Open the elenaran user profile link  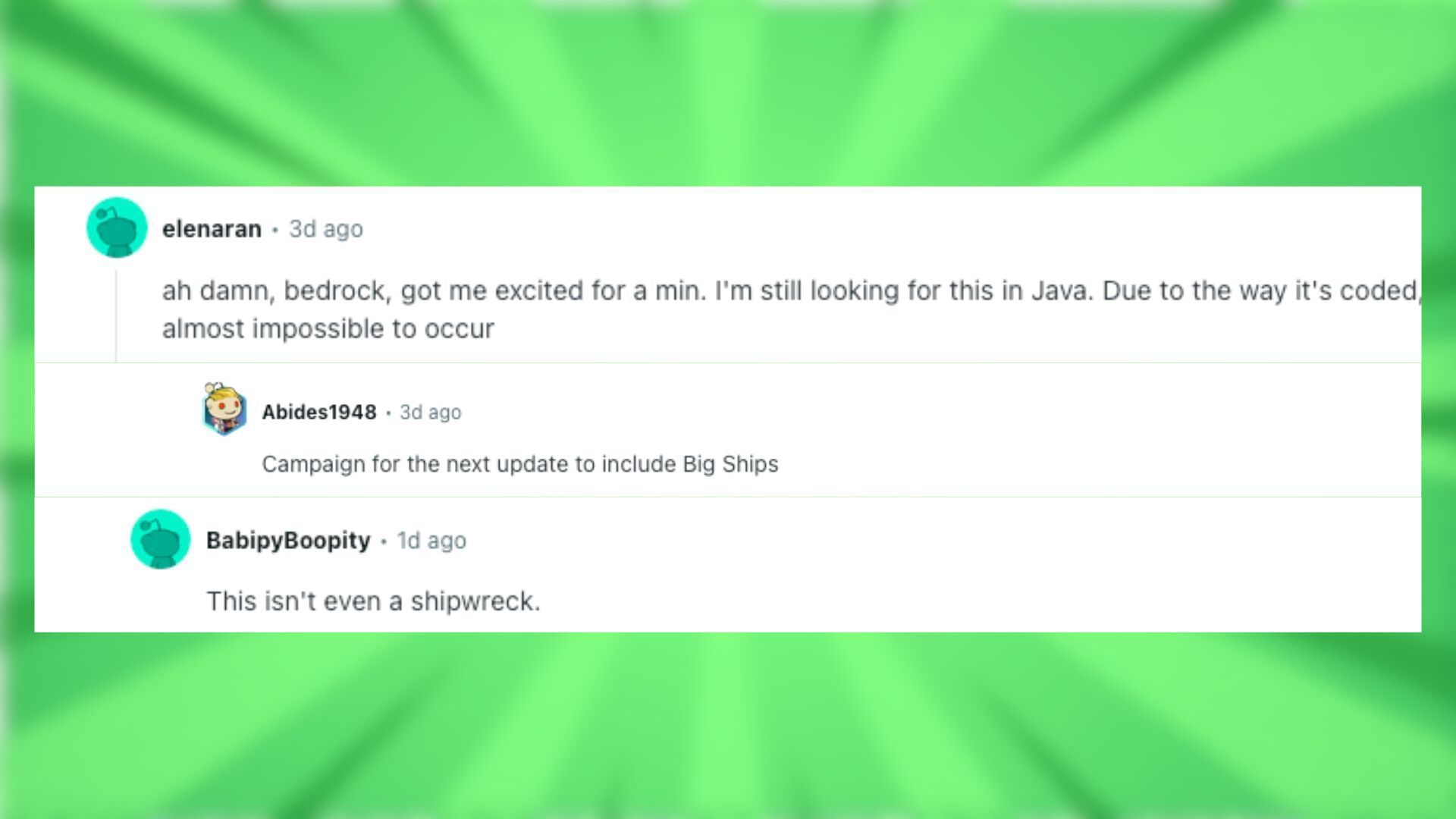point(212,229)
